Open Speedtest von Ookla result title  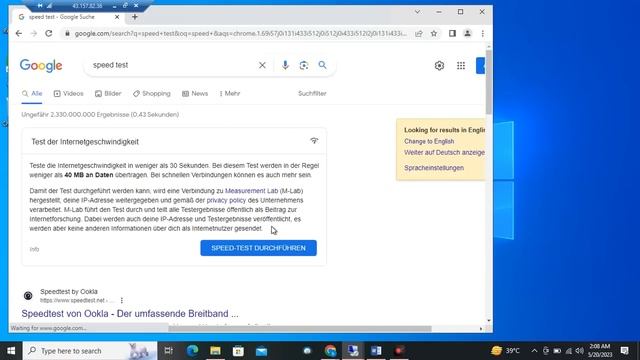click(x=130, y=314)
